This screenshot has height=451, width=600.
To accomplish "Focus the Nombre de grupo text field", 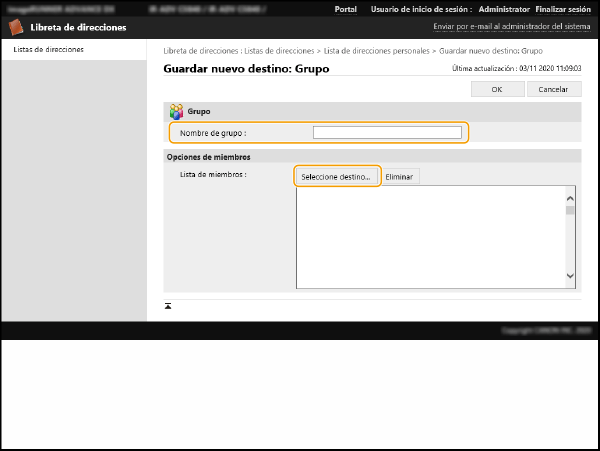I will [387, 132].
